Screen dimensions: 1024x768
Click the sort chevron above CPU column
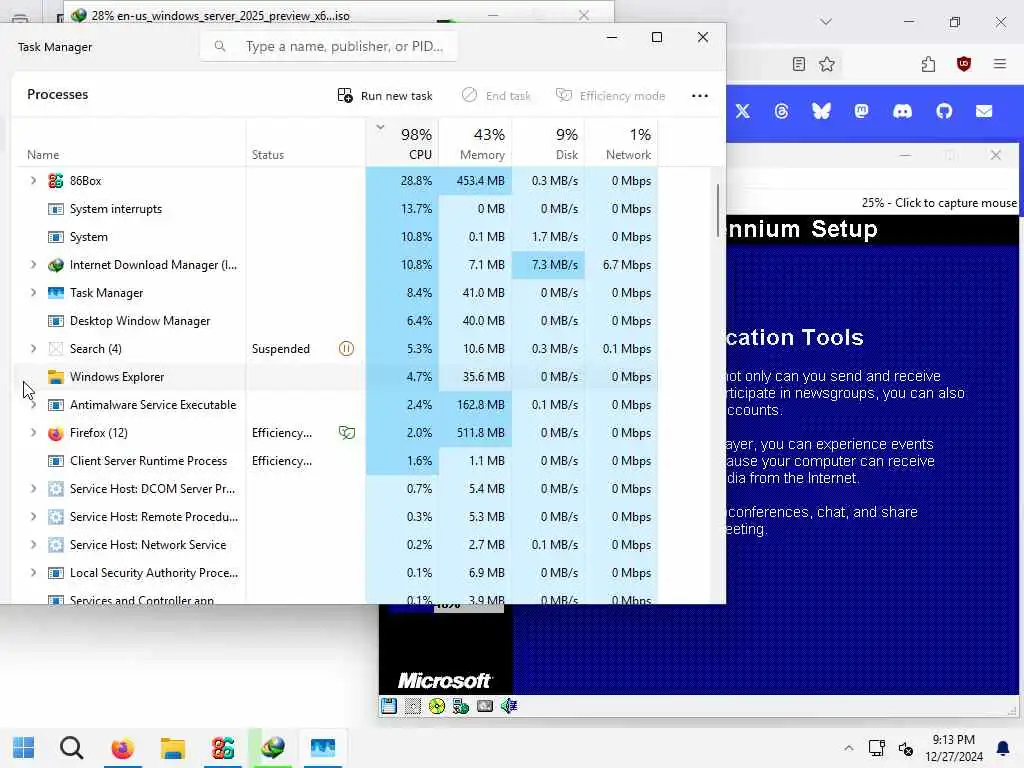[x=380, y=127]
